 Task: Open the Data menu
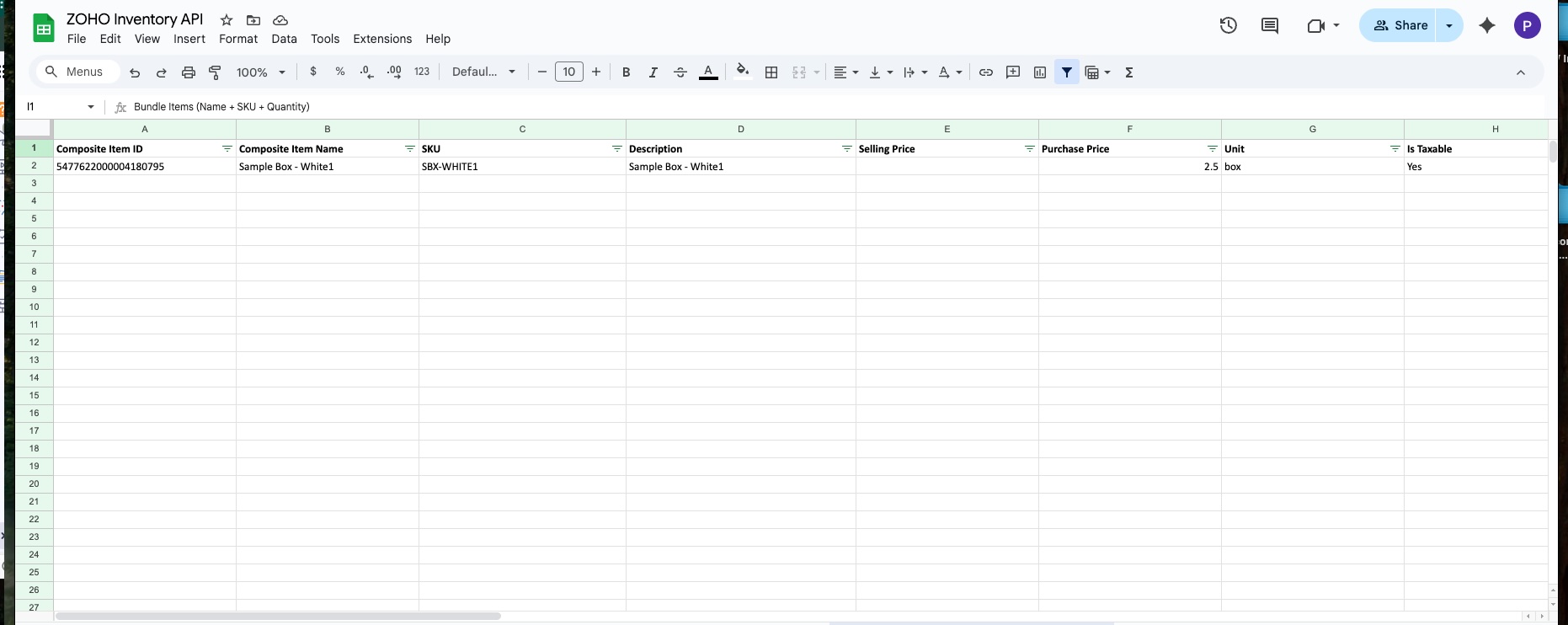click(284, 39)
